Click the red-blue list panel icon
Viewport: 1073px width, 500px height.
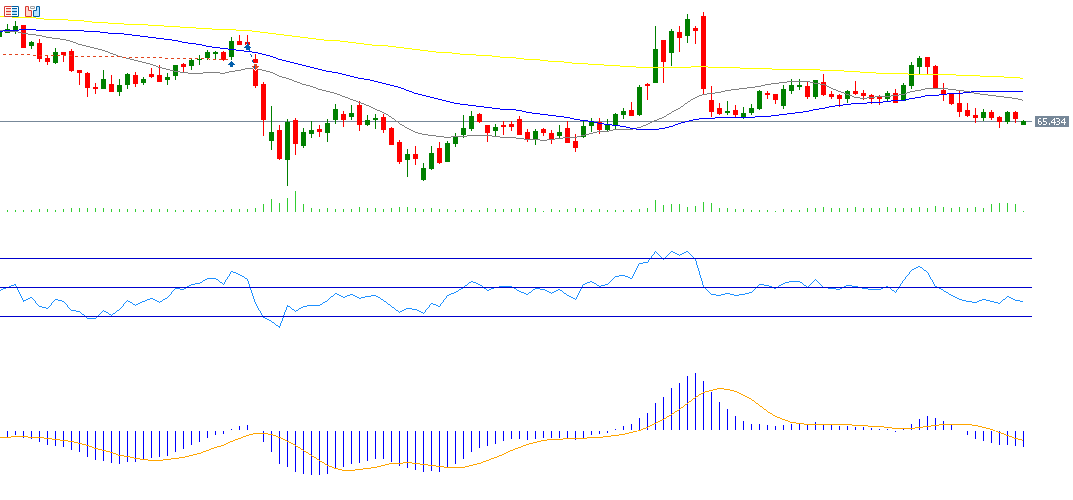click(11, 12)
